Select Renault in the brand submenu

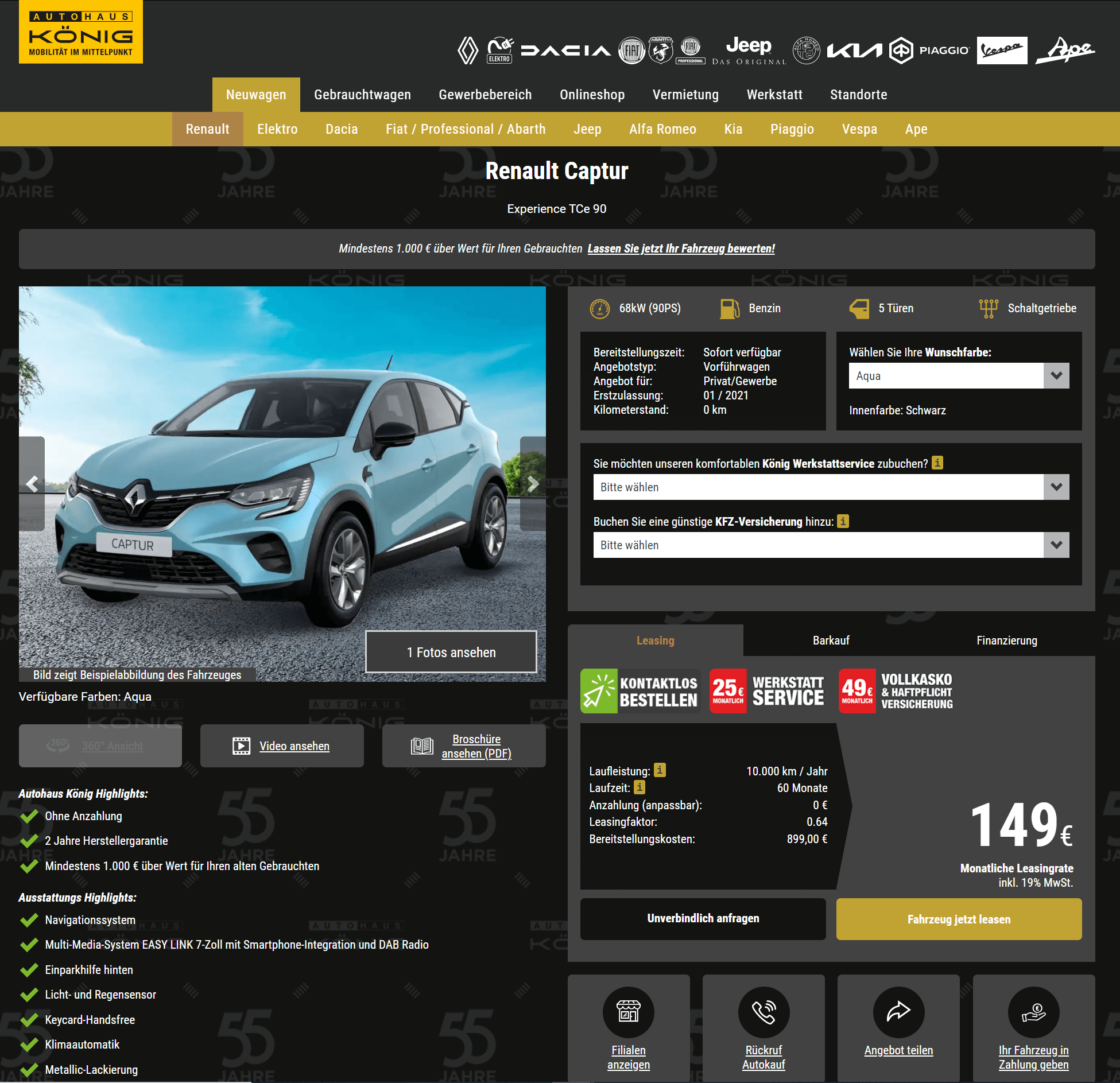point(207,129)
